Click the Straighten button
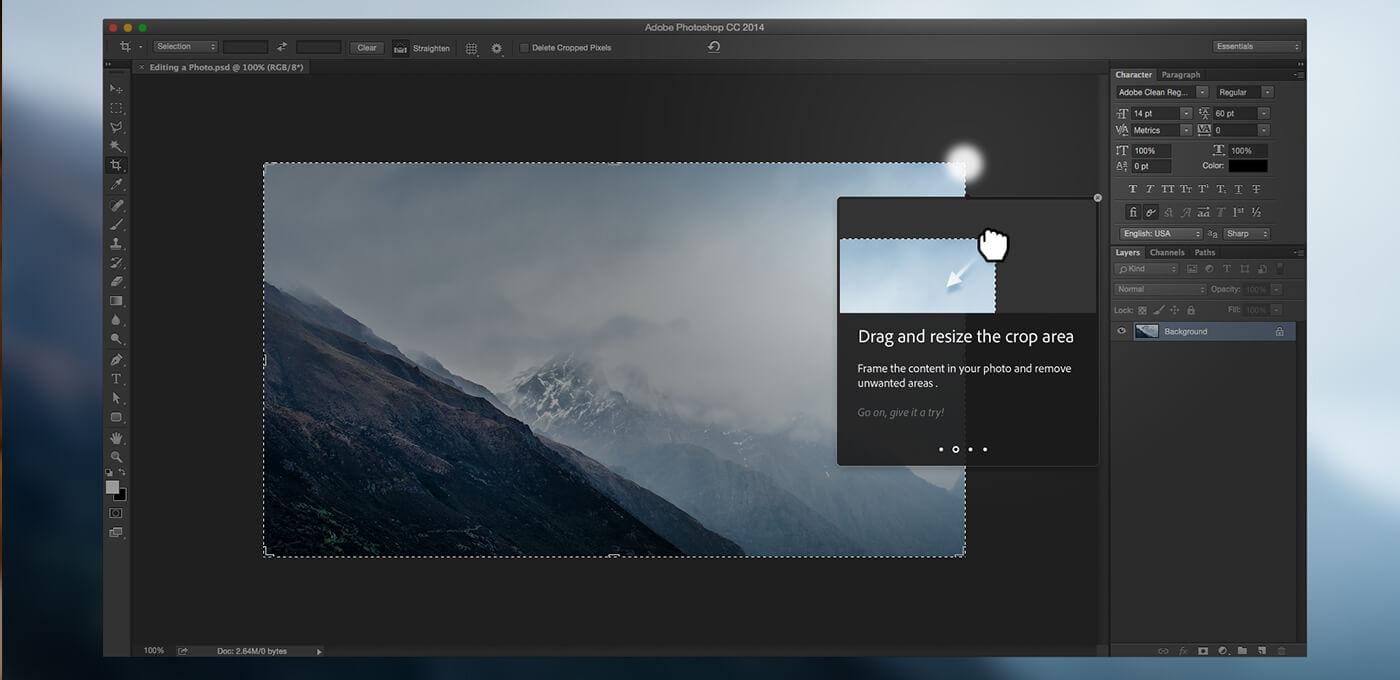 424,47
